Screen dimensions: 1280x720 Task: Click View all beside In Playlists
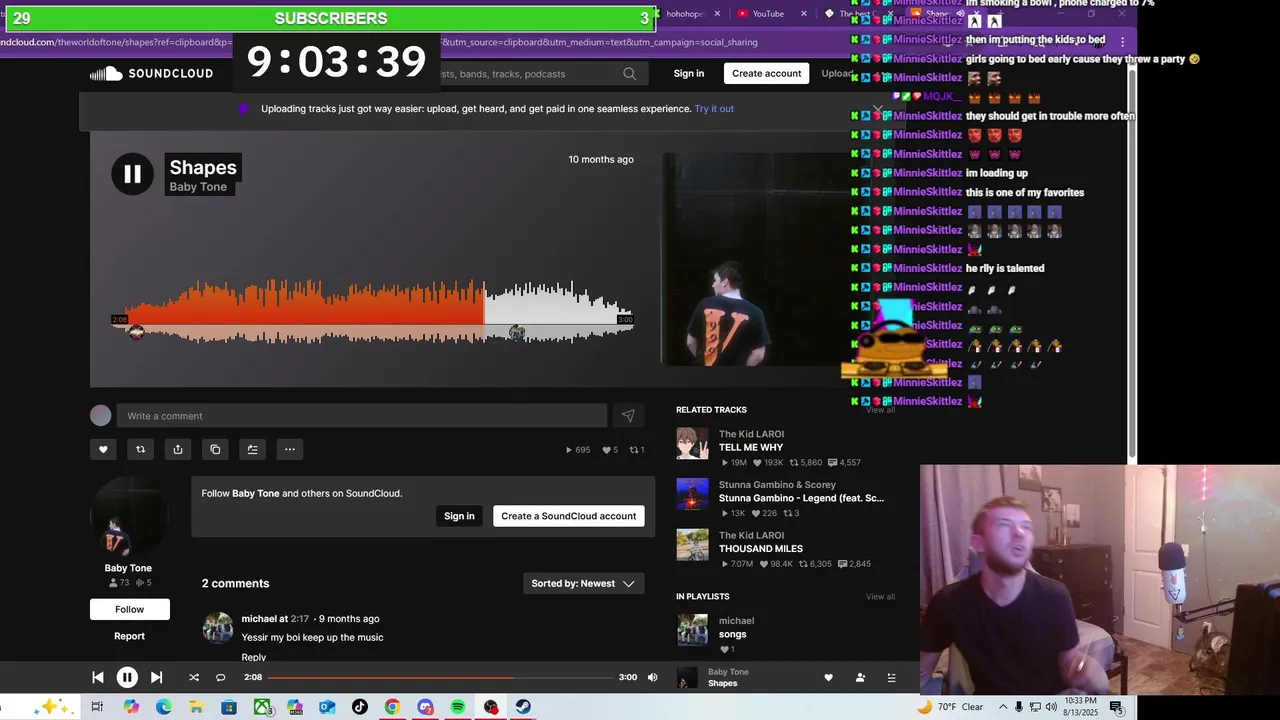click(880, 597)
